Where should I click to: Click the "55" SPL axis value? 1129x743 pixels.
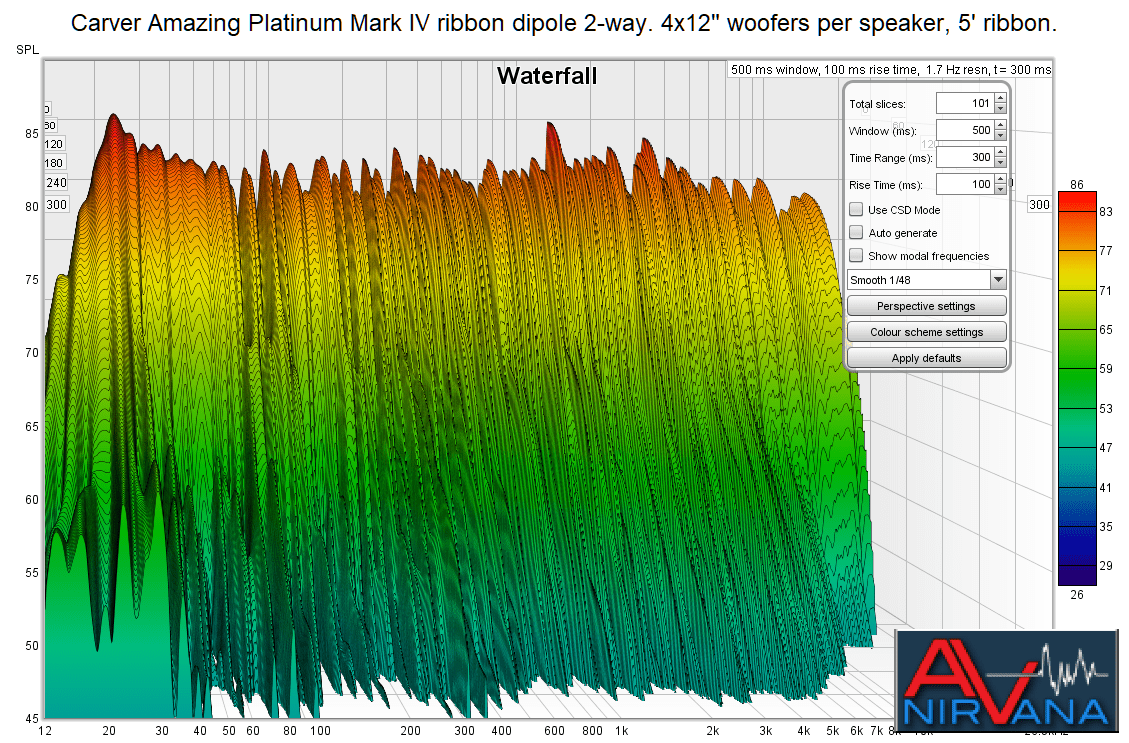pyautogui.click(x=32, y=573)
